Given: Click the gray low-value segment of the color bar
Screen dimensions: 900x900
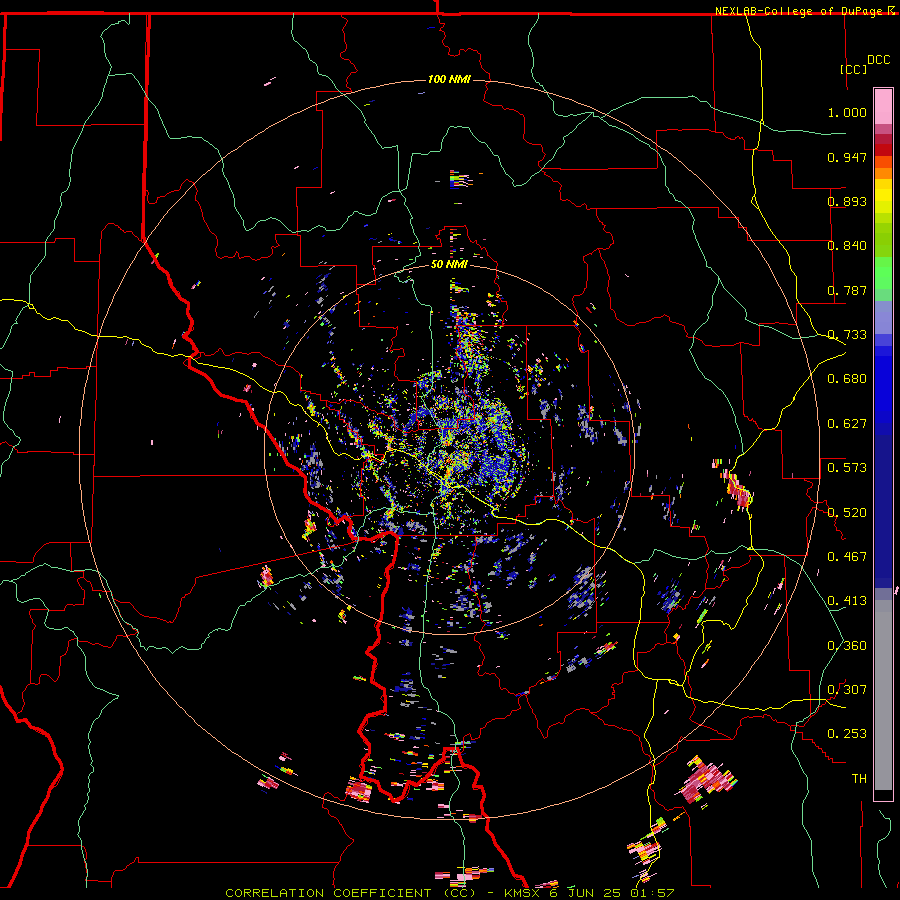Looking at the screenshot, I should click(x=883, y=695).
